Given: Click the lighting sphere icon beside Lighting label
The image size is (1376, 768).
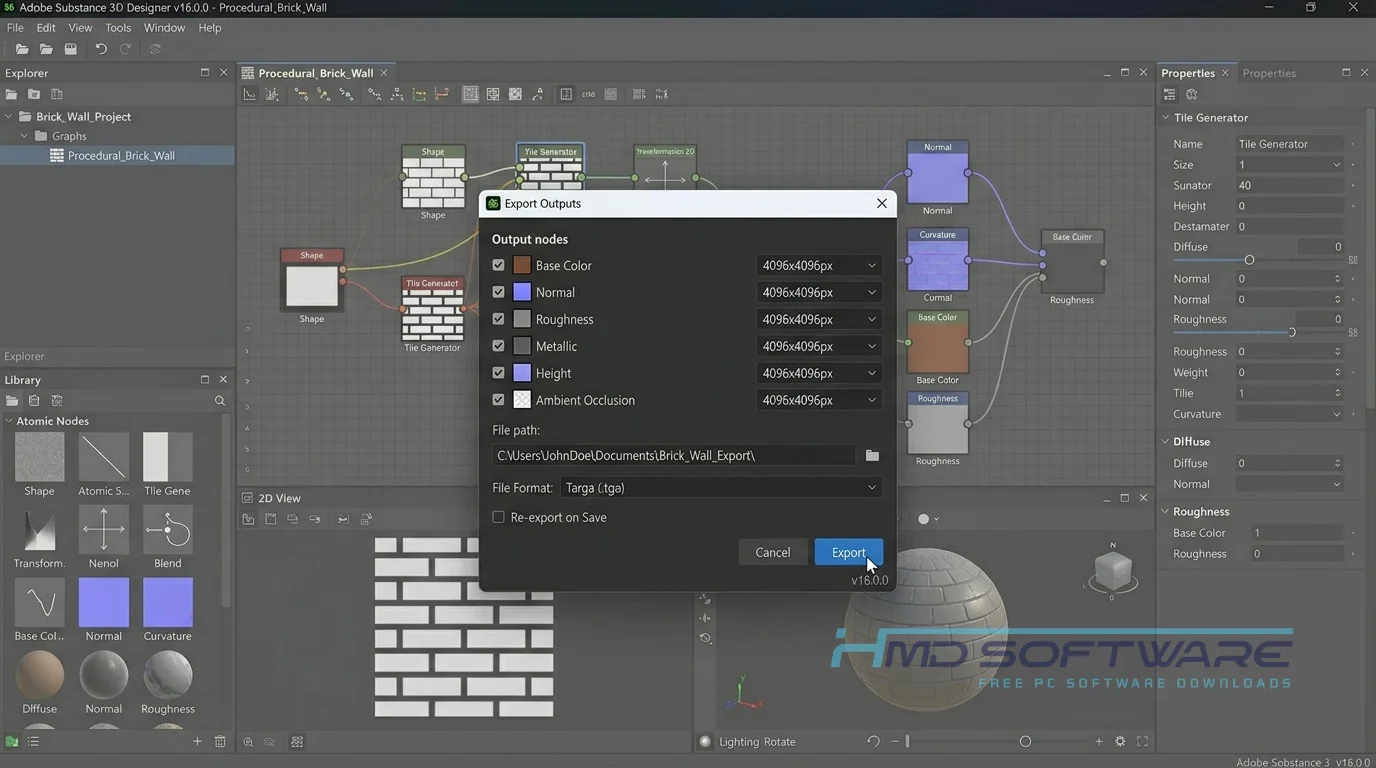Looking at the screenshot, I should (x=705, y=741).
